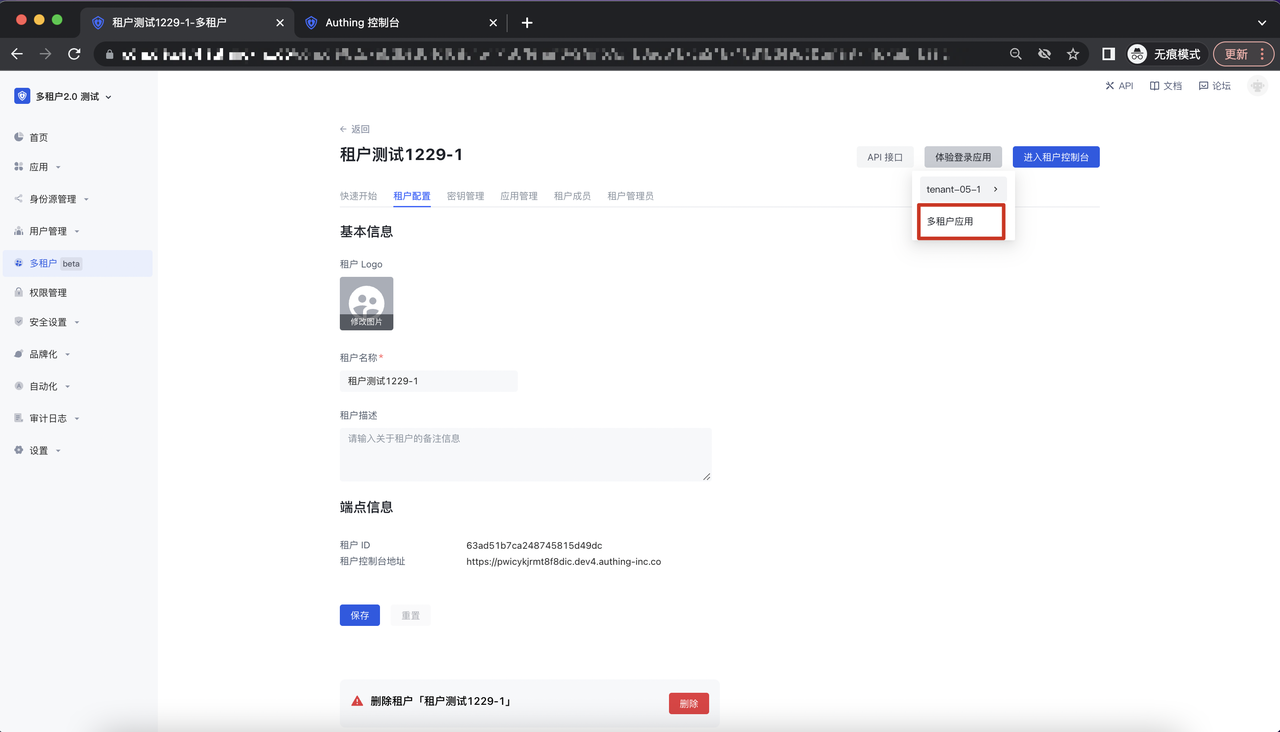Open new browser tab with plus icon
The image size is (1280, 732).
click(x=527, y=22)
